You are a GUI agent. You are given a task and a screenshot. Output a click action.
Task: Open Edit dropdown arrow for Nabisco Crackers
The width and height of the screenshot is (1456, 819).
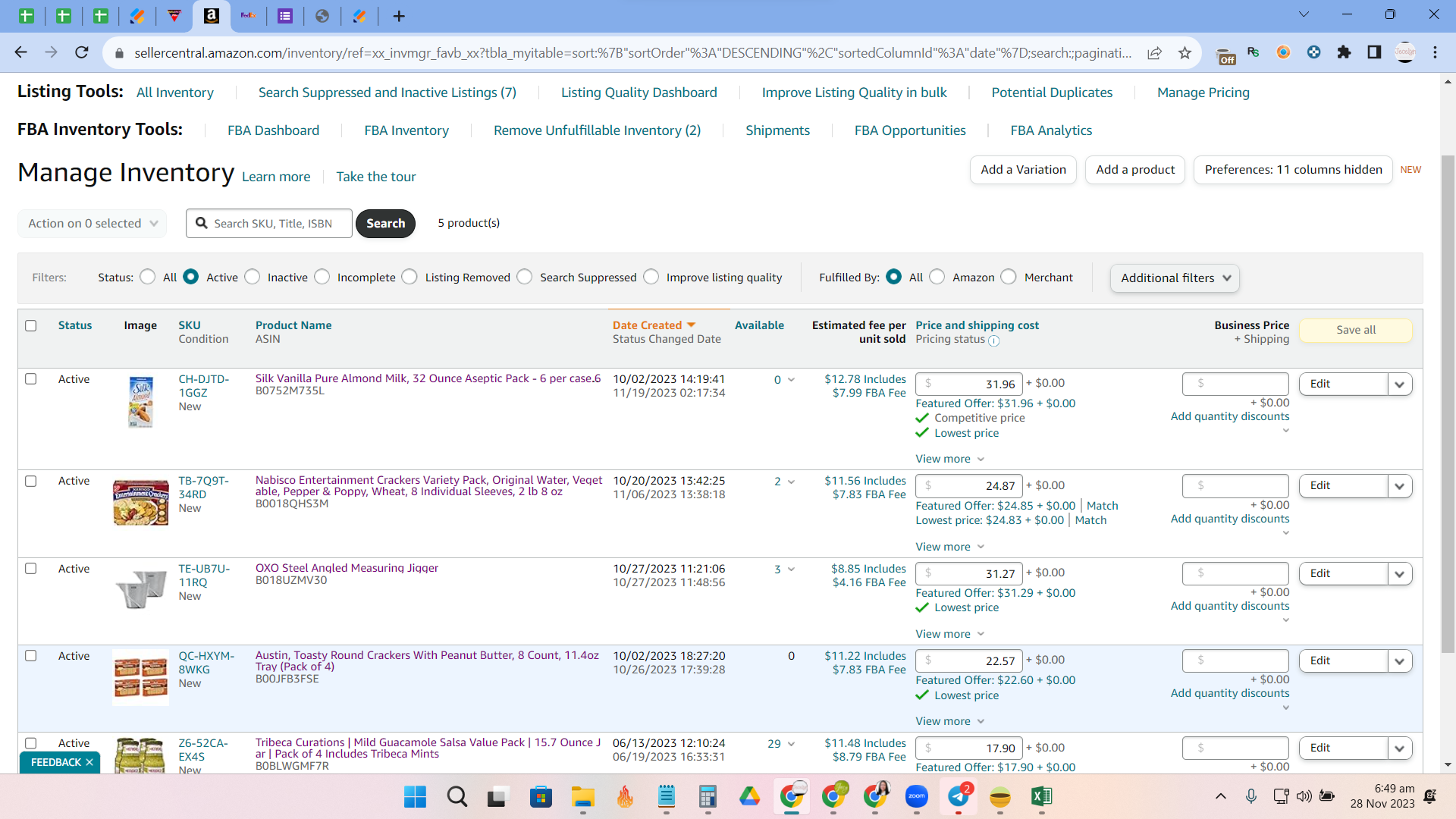click(x=1400, y=486)
